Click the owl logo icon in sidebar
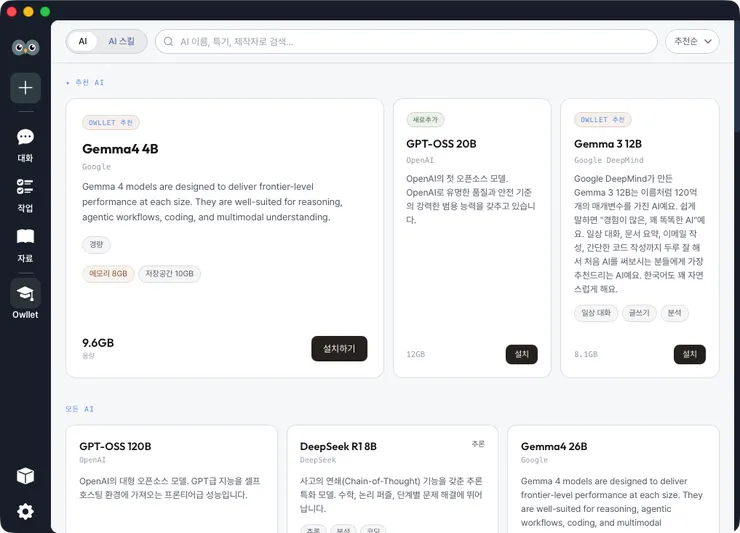The image size is (740, 533). coord(25,47)
